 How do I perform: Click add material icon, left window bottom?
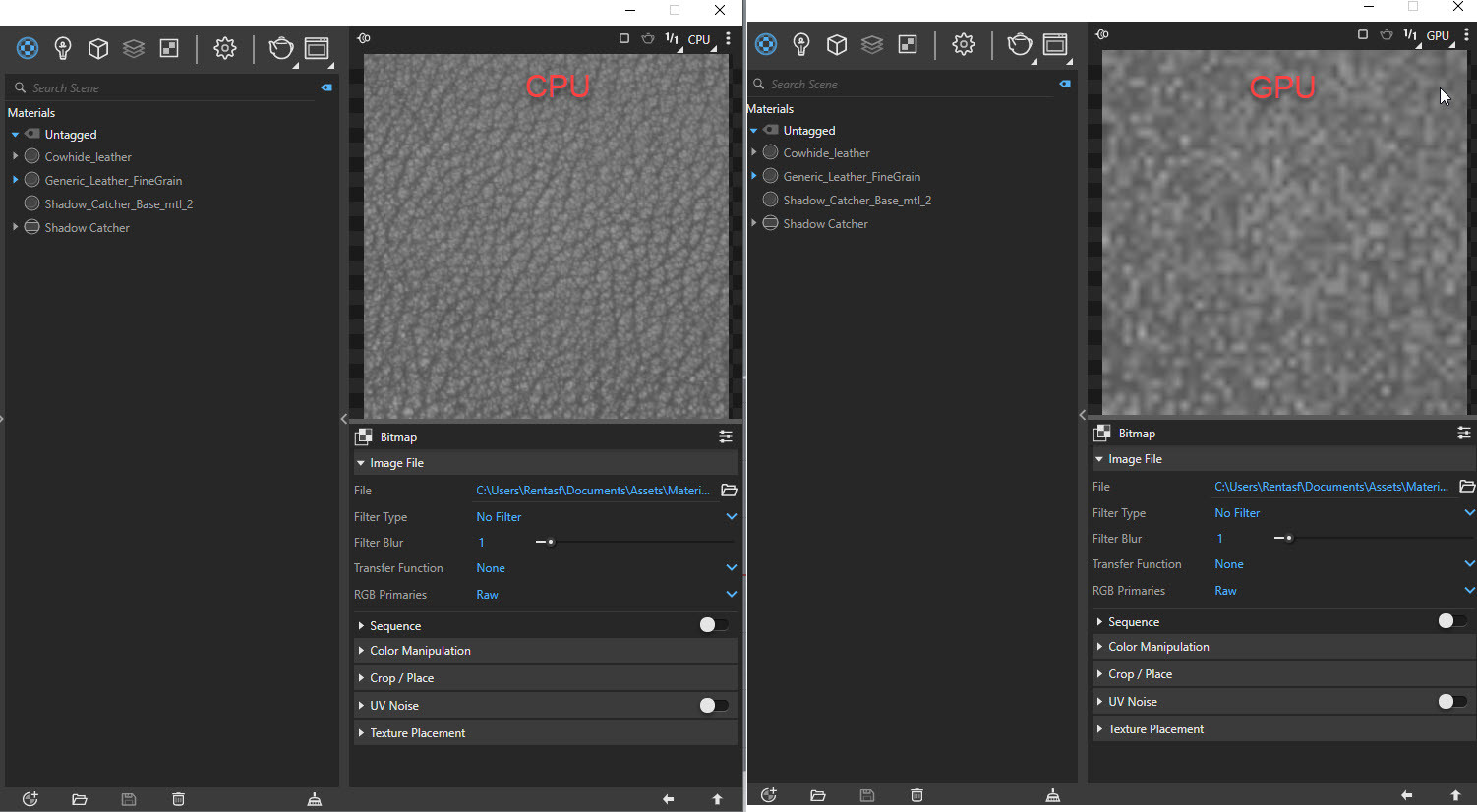tap(30, 799)
